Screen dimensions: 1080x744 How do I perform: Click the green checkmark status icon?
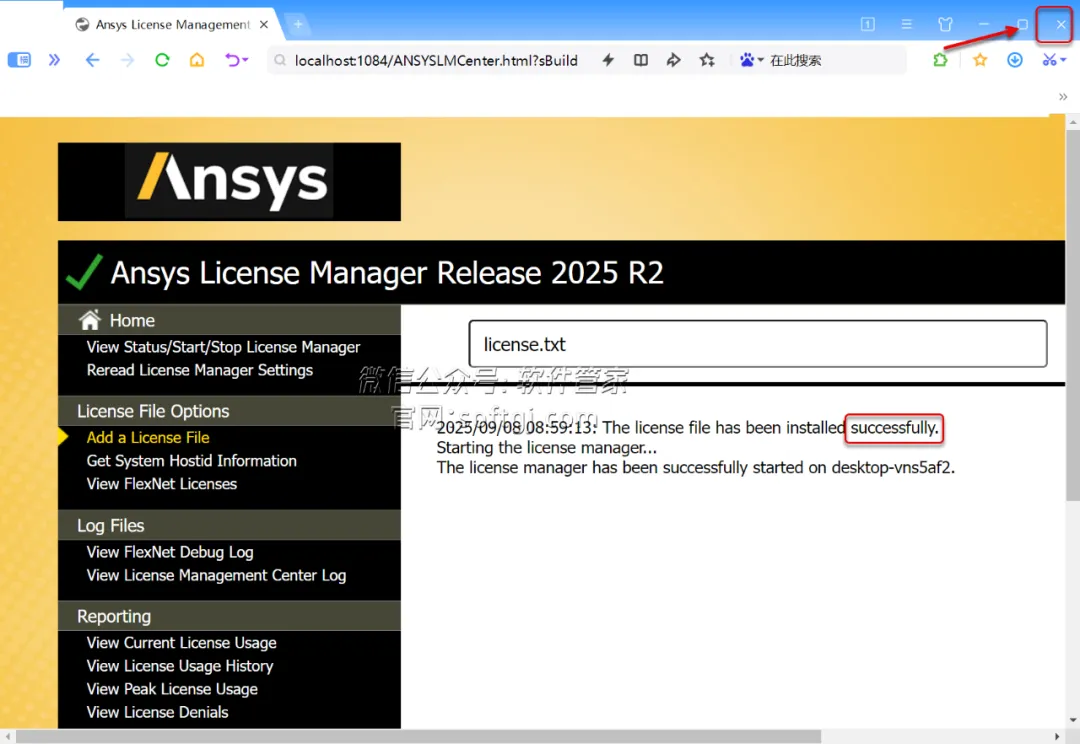click(84, 272)
